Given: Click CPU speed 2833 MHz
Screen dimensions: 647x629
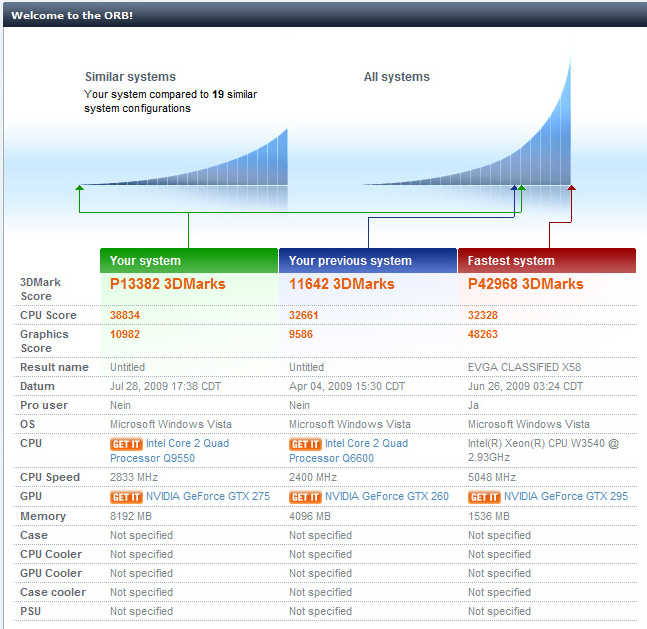Looking at the screenshot, I should [134, 477].
